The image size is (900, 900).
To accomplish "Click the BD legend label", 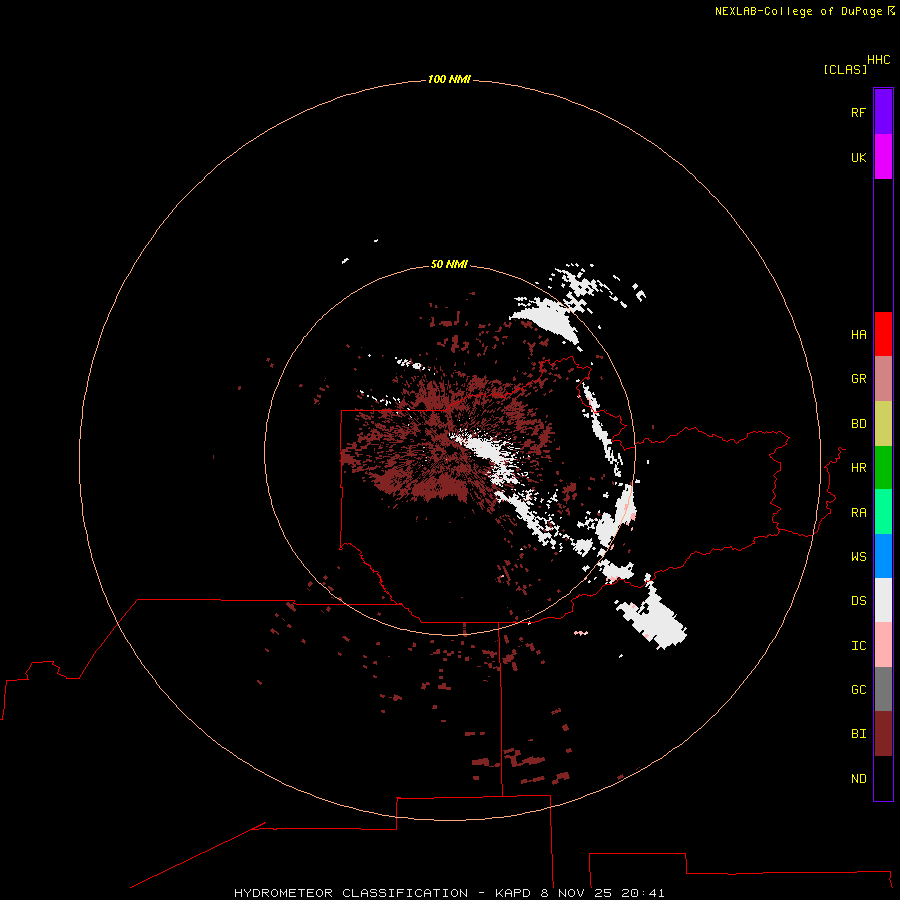I will click(858, 424).
